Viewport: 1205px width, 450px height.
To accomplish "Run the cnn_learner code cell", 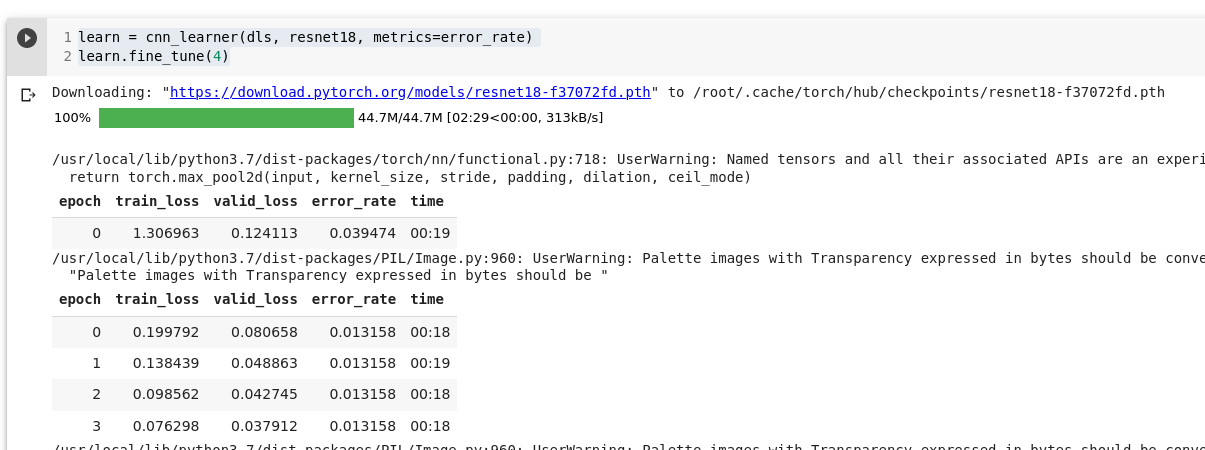I will click(x=27, y=38).
